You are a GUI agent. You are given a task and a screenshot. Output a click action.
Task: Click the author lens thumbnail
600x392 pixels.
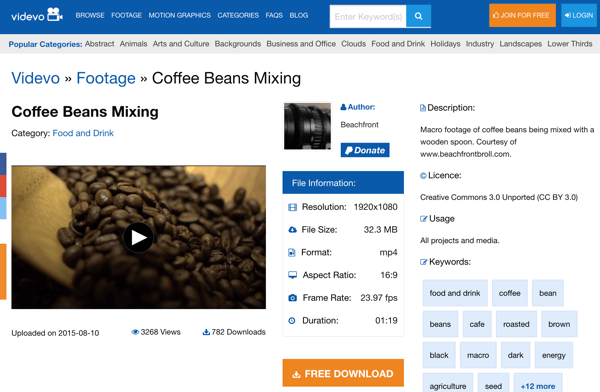(307, 126)
